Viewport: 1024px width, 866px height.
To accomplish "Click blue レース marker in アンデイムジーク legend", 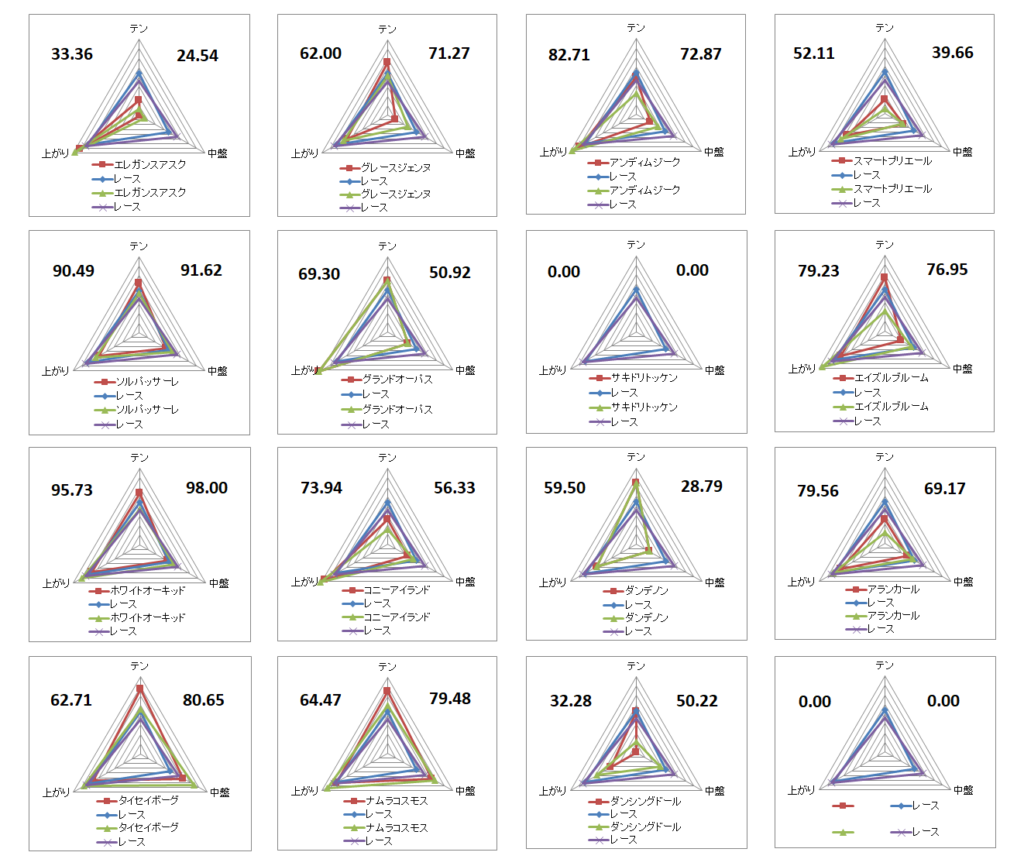I will click(598, 176).
